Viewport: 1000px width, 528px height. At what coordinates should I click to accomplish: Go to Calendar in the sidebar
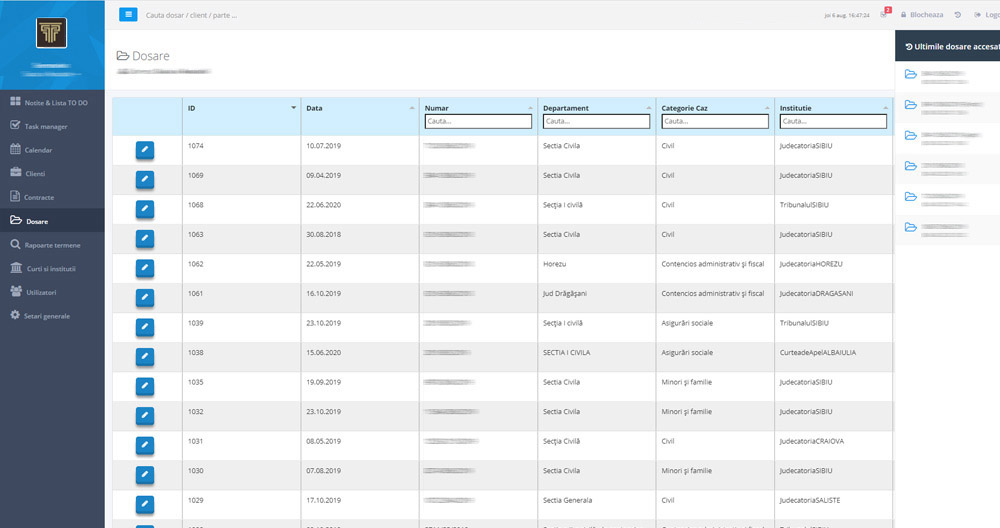click(x=38, y=150)
